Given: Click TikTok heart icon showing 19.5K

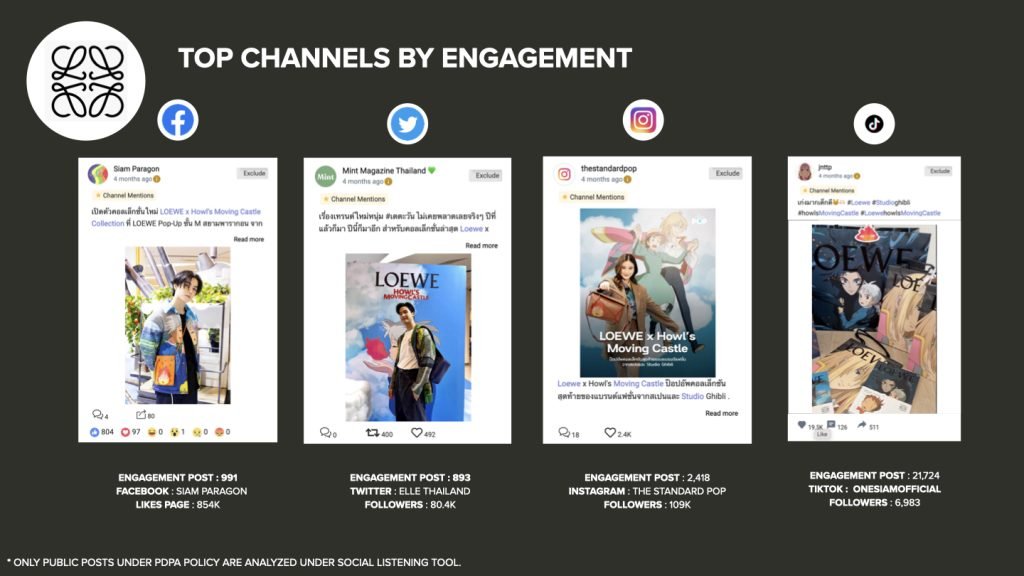Looking at the screenshot, I should pyautogui.click(x=801, y=425).
